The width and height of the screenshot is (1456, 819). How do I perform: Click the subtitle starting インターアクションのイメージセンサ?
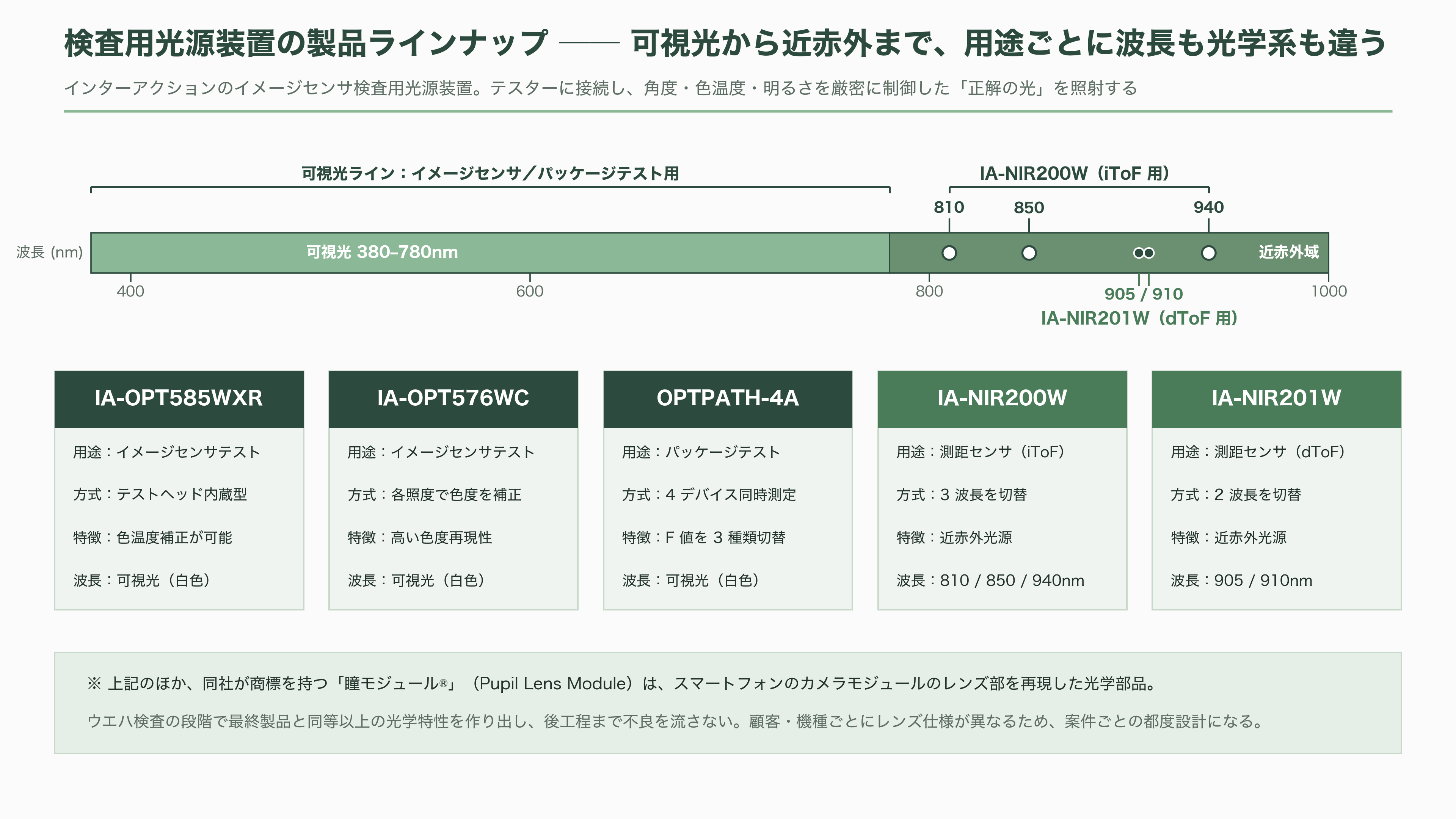[x=600, y=88]
